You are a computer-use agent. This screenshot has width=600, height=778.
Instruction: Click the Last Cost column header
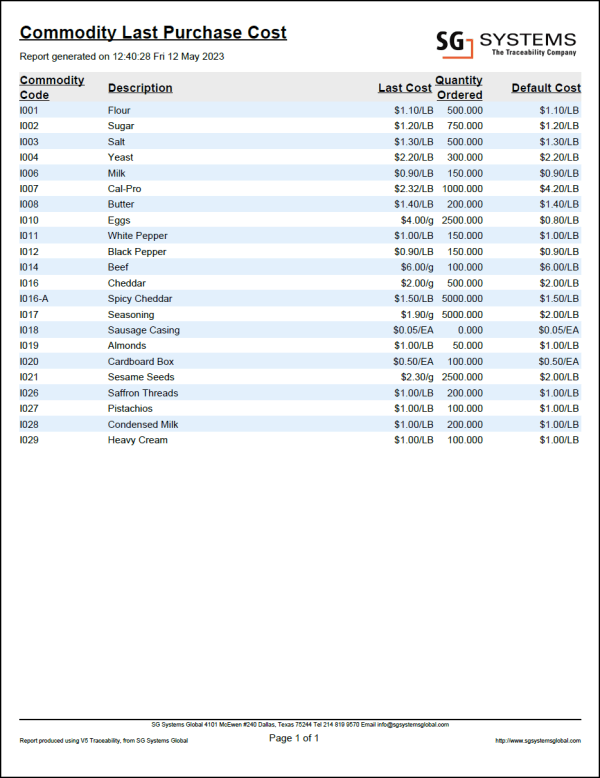coord(404,88)
